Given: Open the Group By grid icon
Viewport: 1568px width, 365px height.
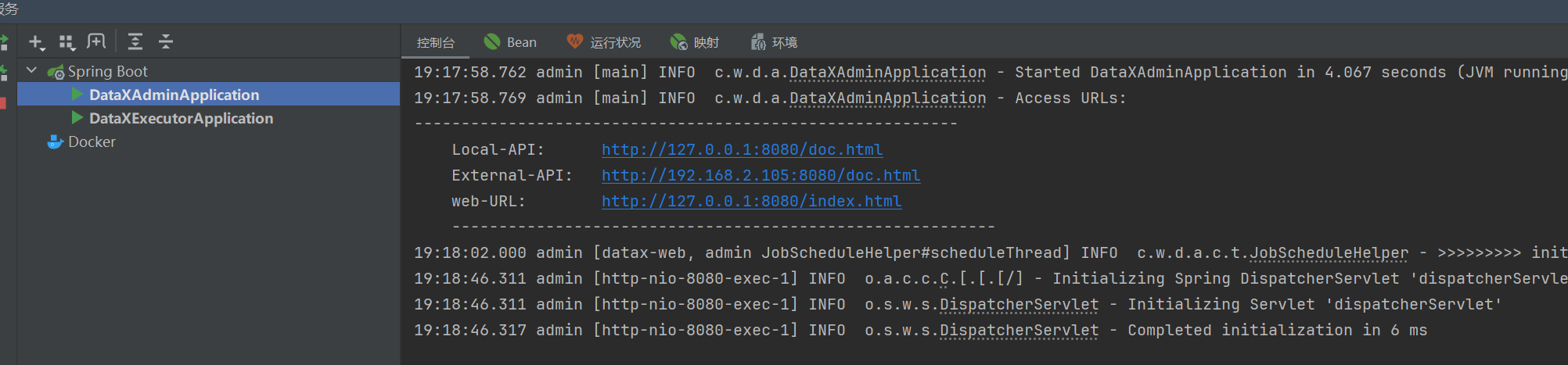Looking at the screenshot, I should [67, 42].
